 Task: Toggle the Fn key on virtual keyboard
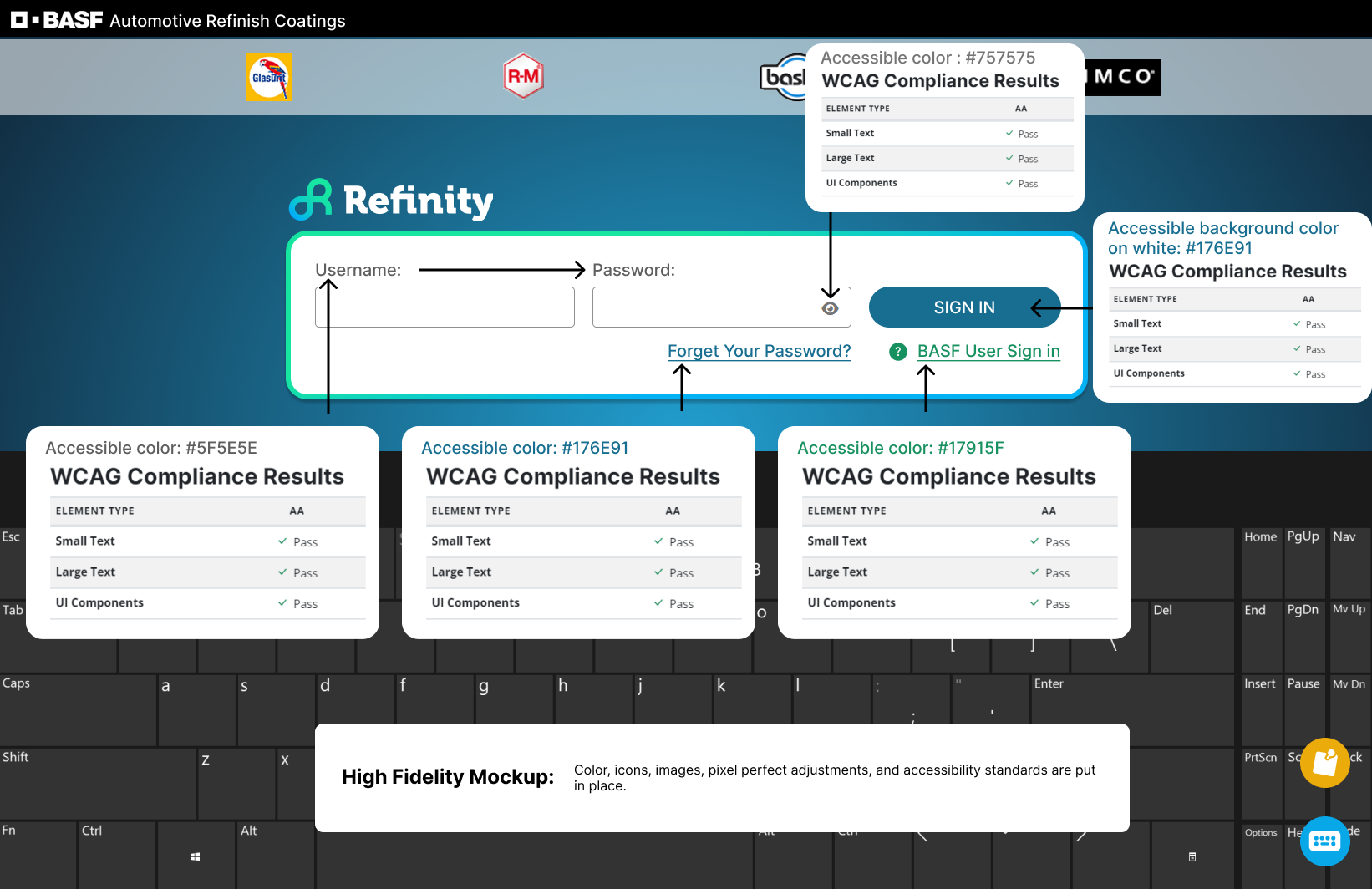point(38,856)
